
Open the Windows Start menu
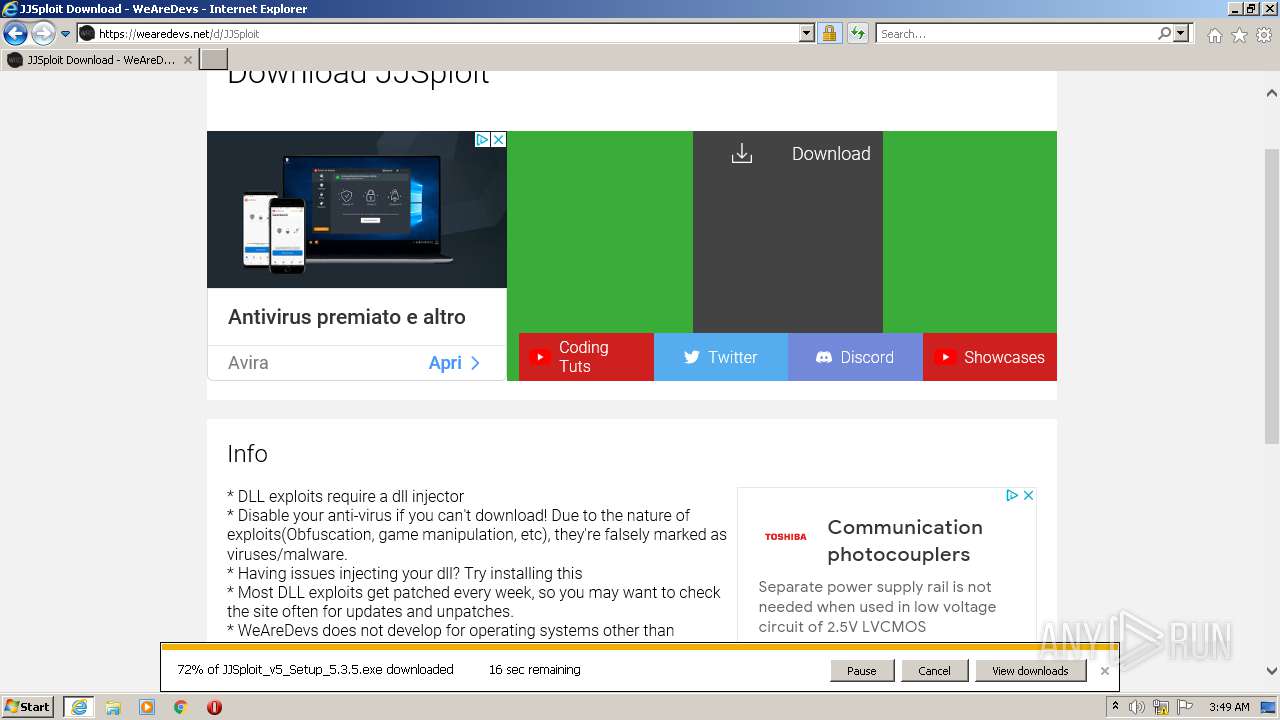[28, 707]
